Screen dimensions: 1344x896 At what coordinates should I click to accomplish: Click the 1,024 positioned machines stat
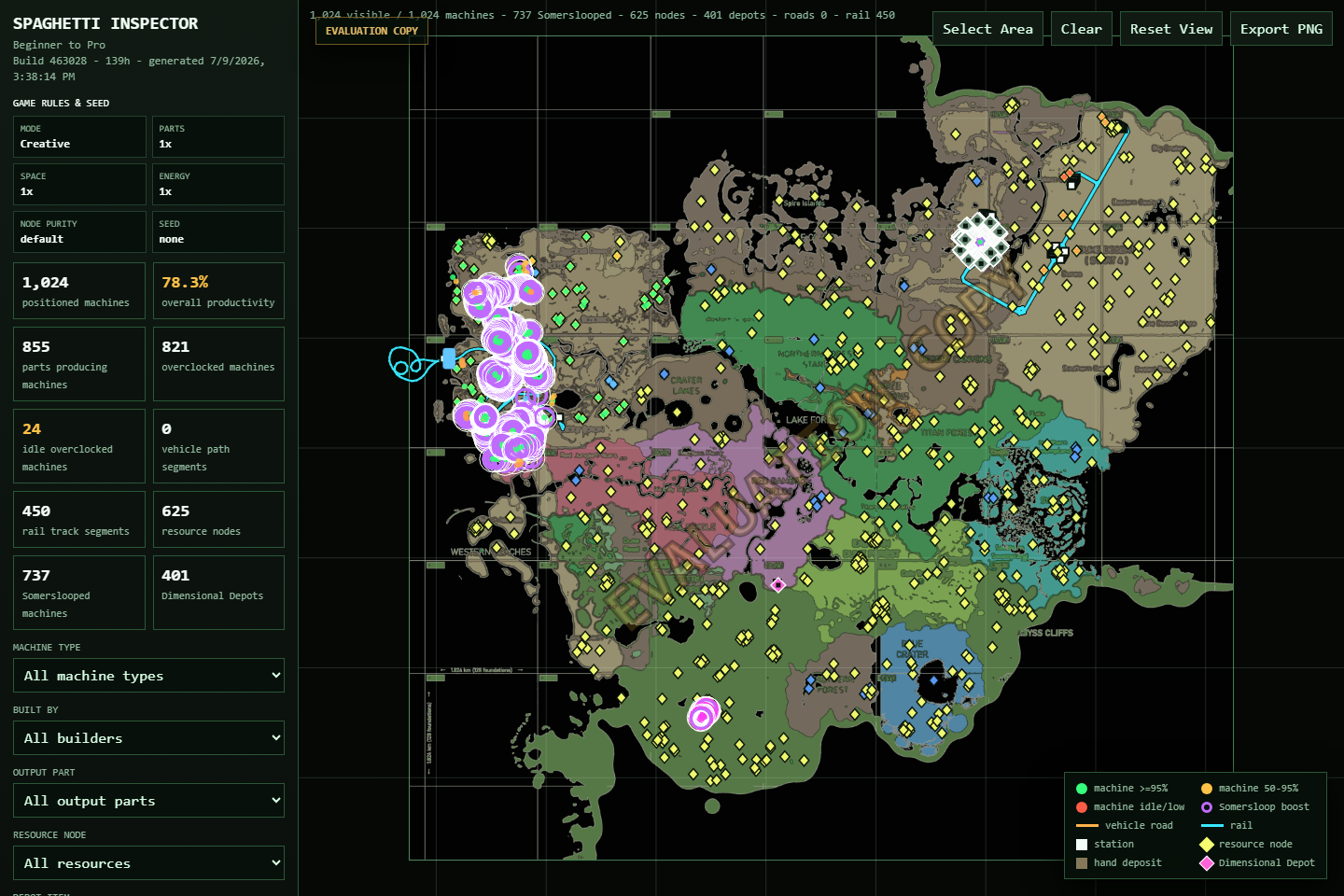(79, 291)
